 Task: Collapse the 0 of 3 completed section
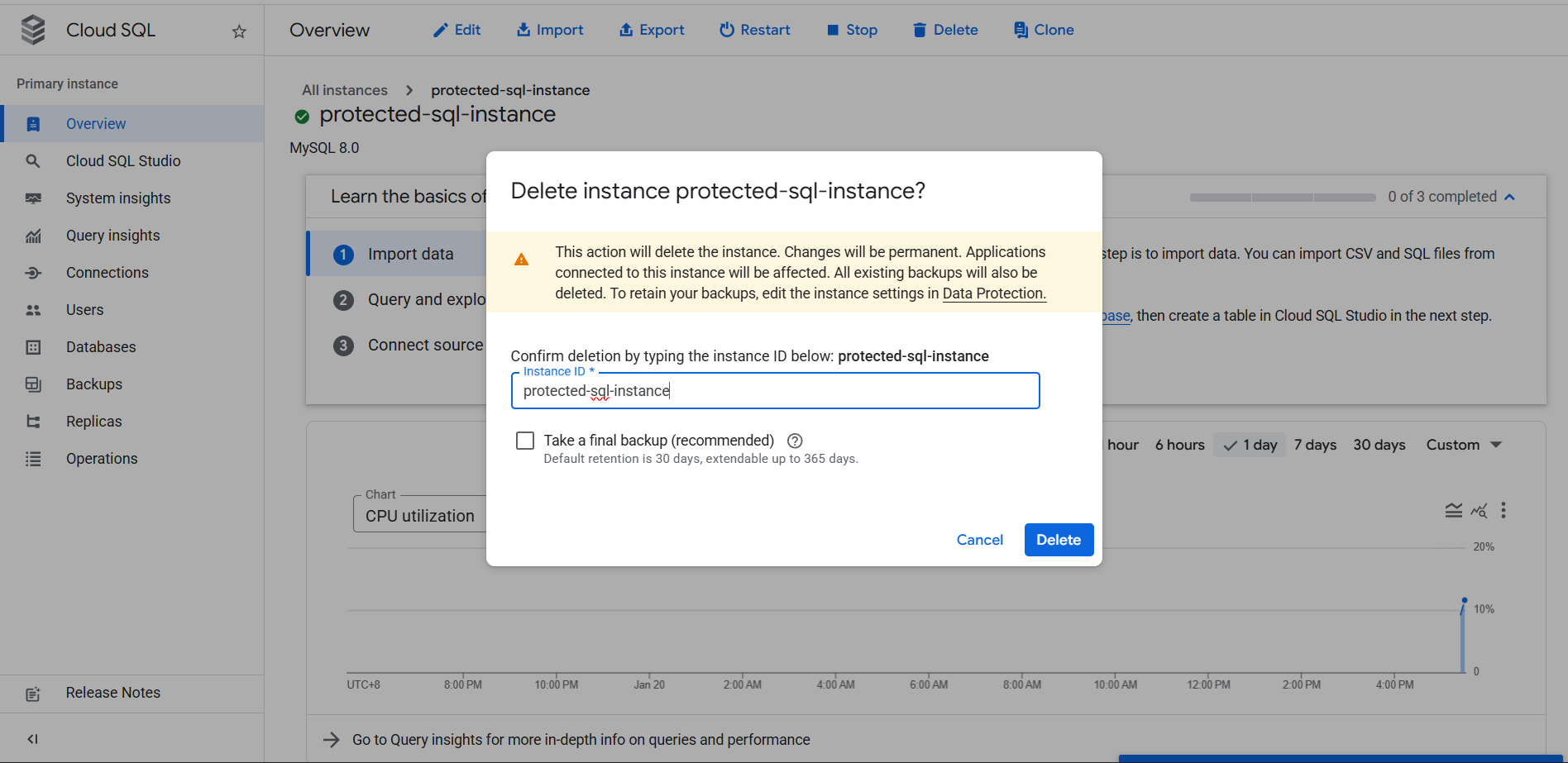1509,197
